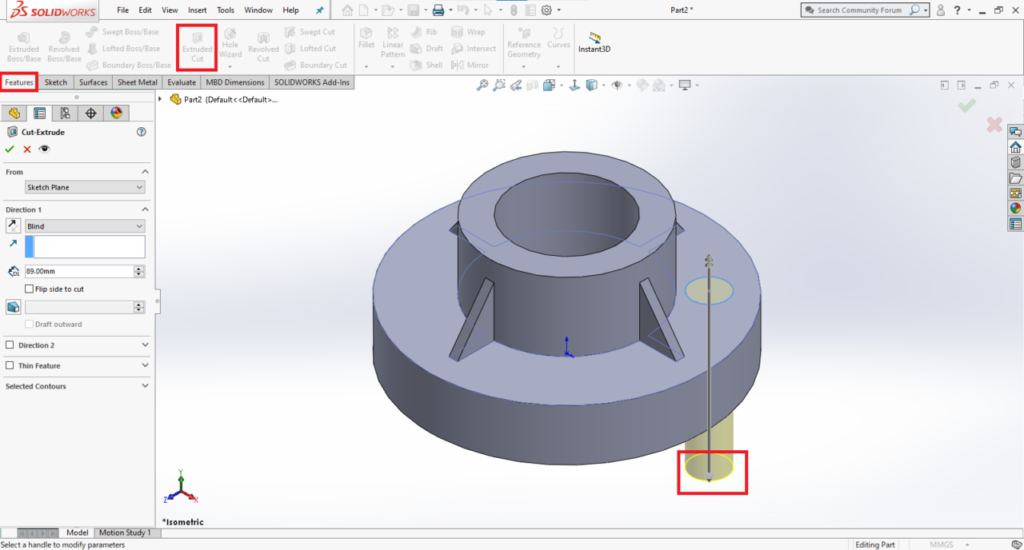Viewport: 1024px width, 550px height.
Task: Open the Appearances tab in the right task pane
Action: [x=1015, y=208]
